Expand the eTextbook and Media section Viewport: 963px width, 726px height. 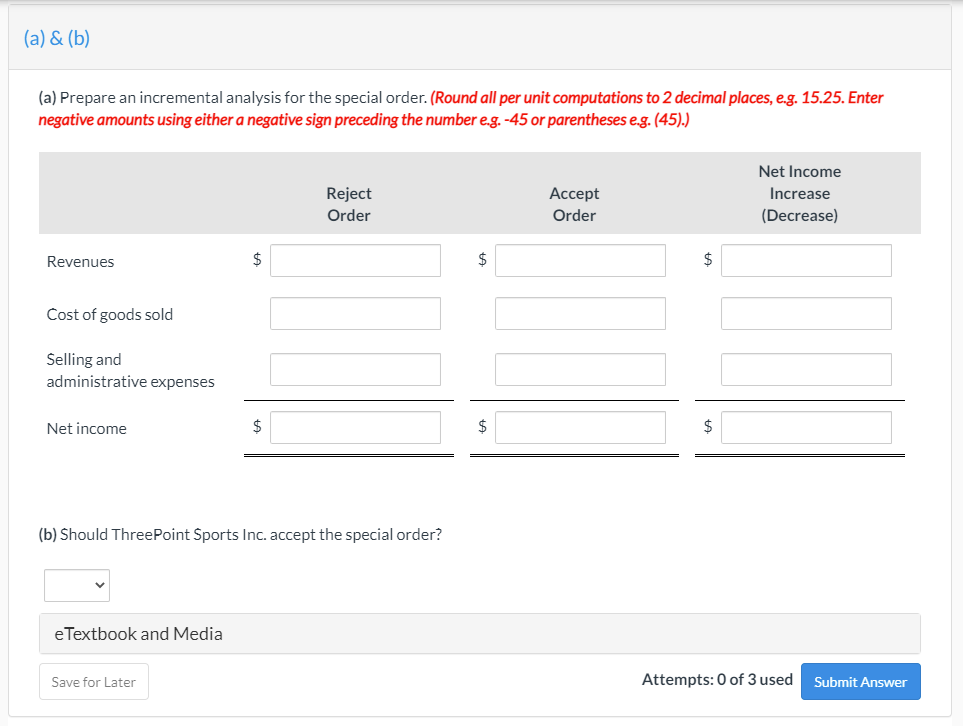click(139, 633)
